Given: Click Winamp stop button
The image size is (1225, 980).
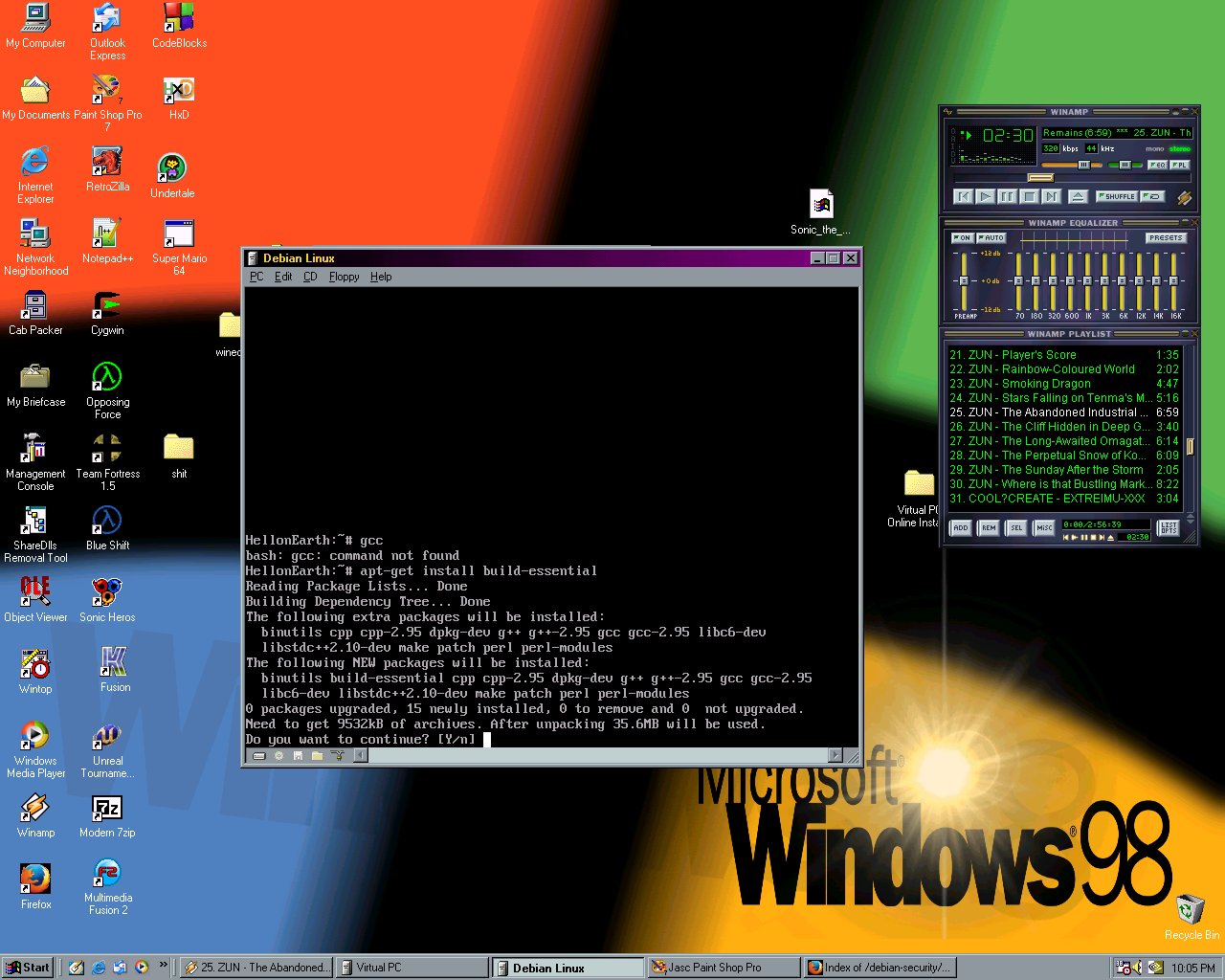Looking at the screenshot, I should tap(1030, 196).
